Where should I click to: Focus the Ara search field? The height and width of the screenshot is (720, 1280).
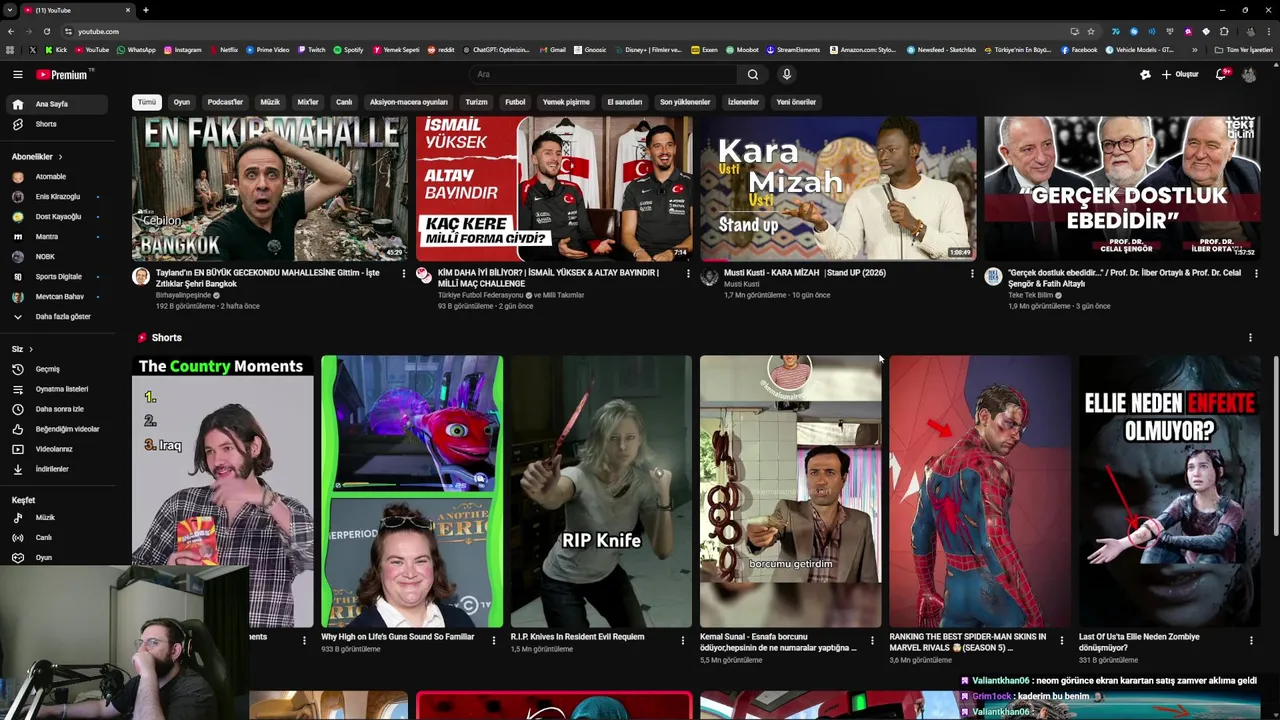click(x=603, y=74)
